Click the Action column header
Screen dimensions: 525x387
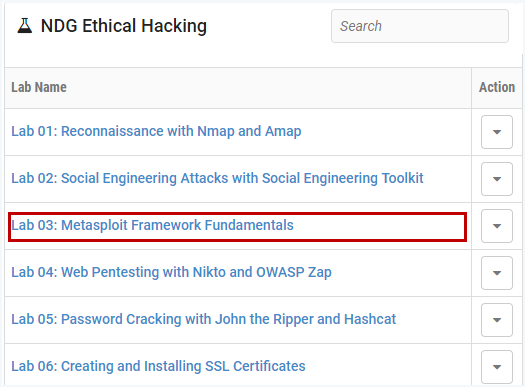click(497, 87)
